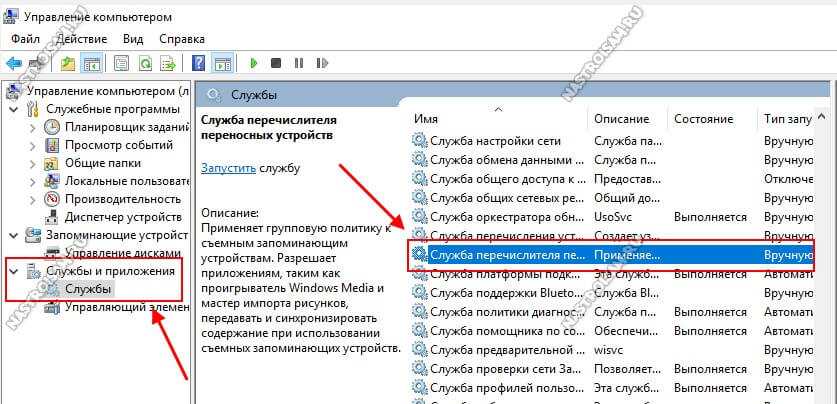Collapse the Служебные программы tree node

pyautogui.click(x=13, y=109)
